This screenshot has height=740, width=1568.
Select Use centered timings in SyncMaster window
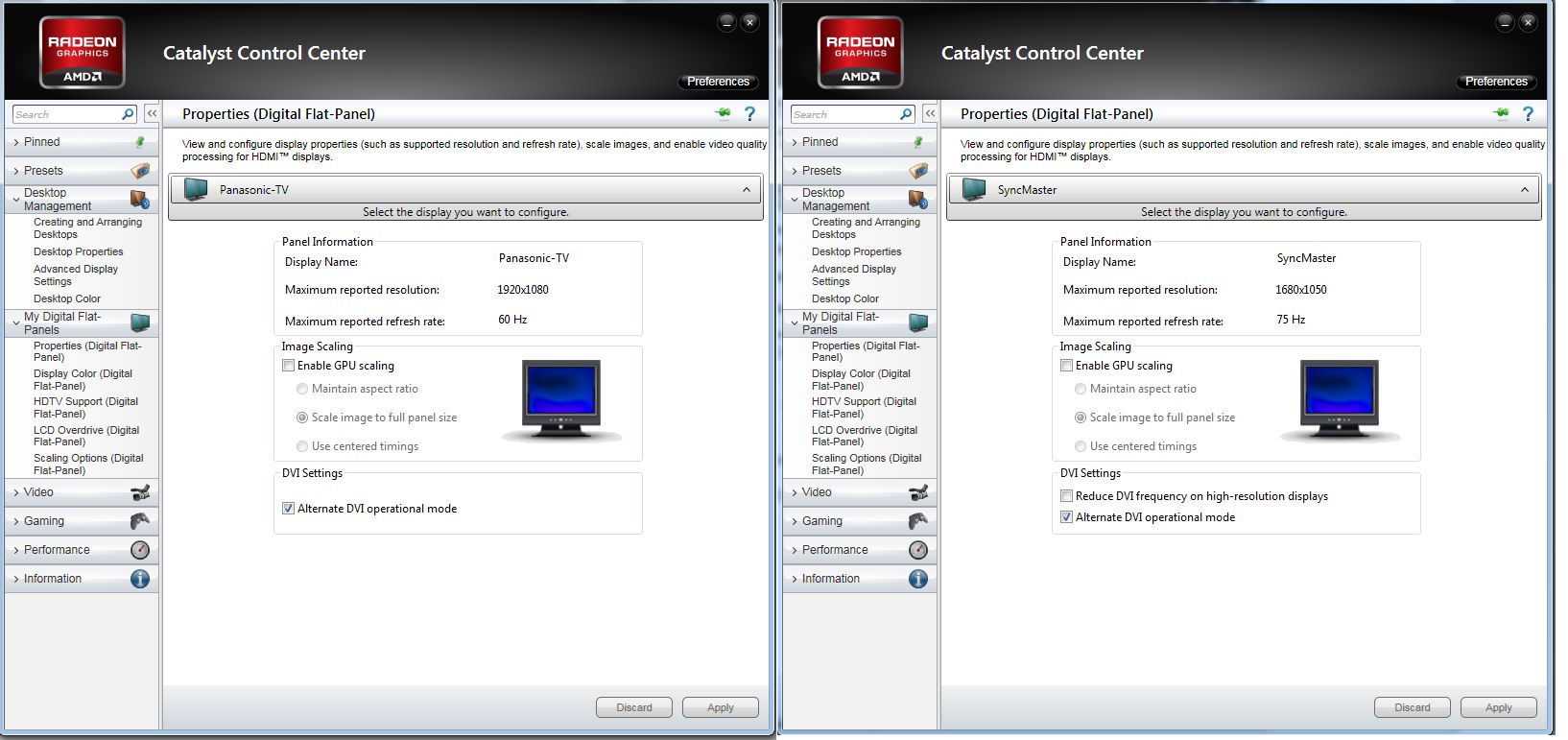tap(1081, 446)
